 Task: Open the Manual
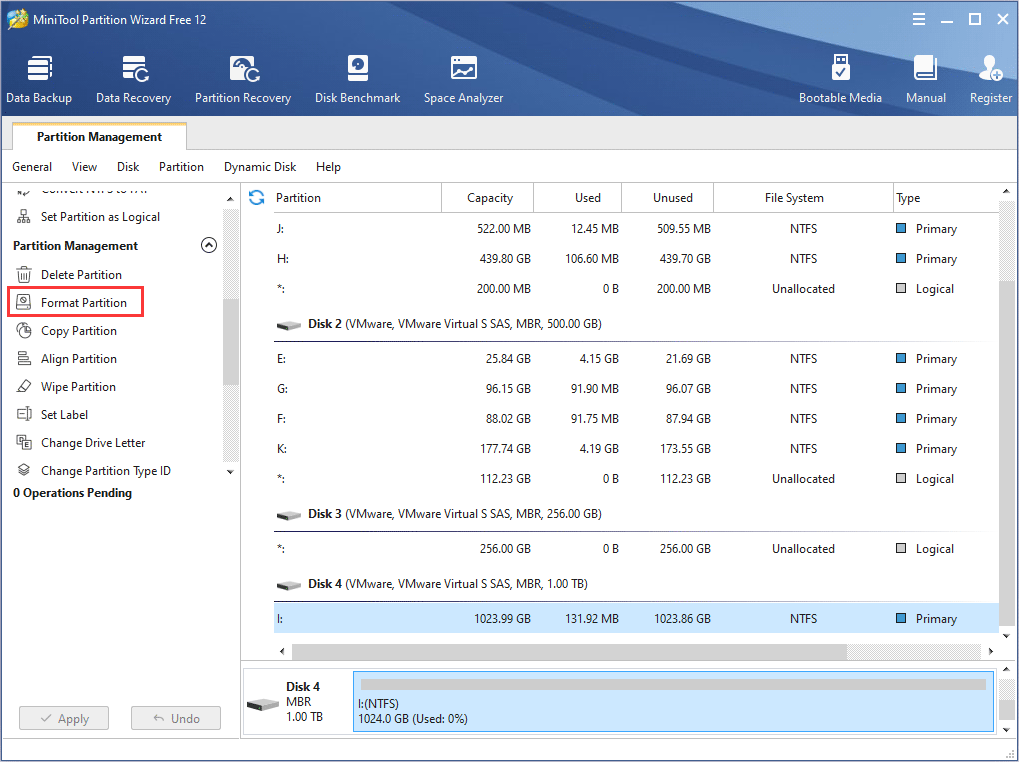click(x=925, y=79)
